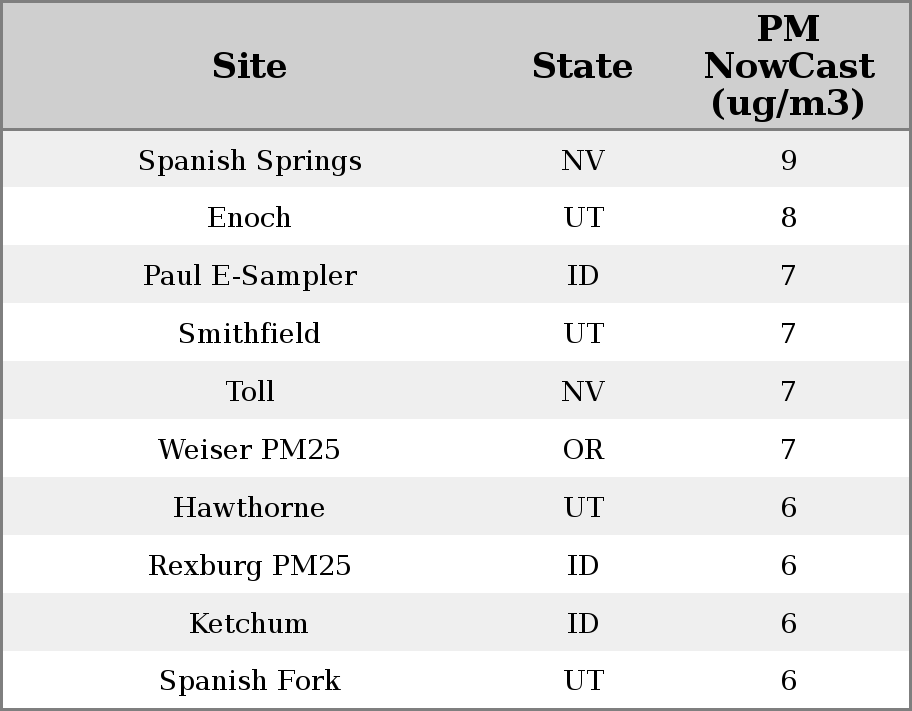This screenshot has width=912, height=711.
Task: Click the Hawthorne site name
Action: pyautogui.click(x=249, y=508)
